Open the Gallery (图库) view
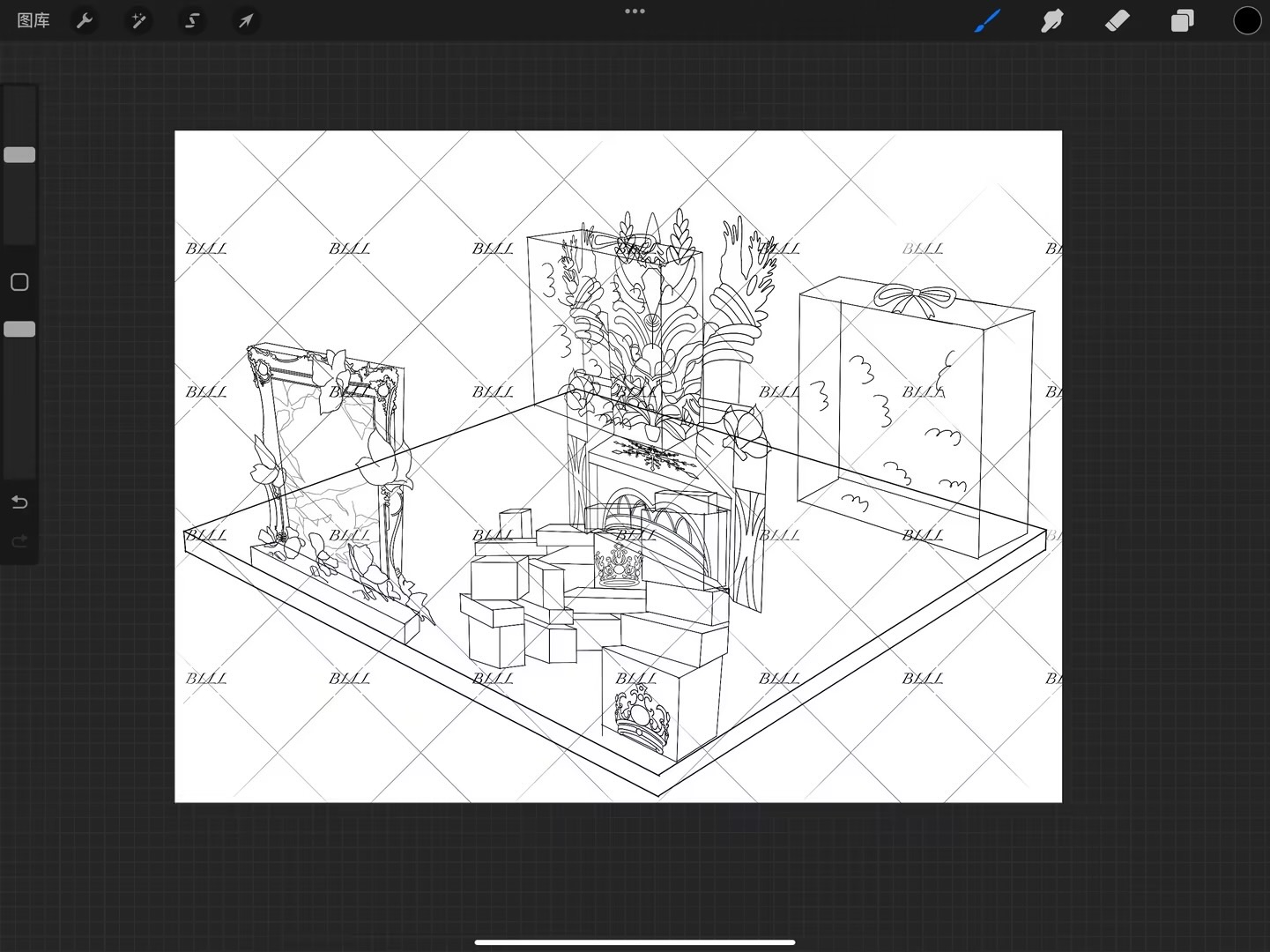This screenshot has height=952, width=1270. (x=33, y=20)
